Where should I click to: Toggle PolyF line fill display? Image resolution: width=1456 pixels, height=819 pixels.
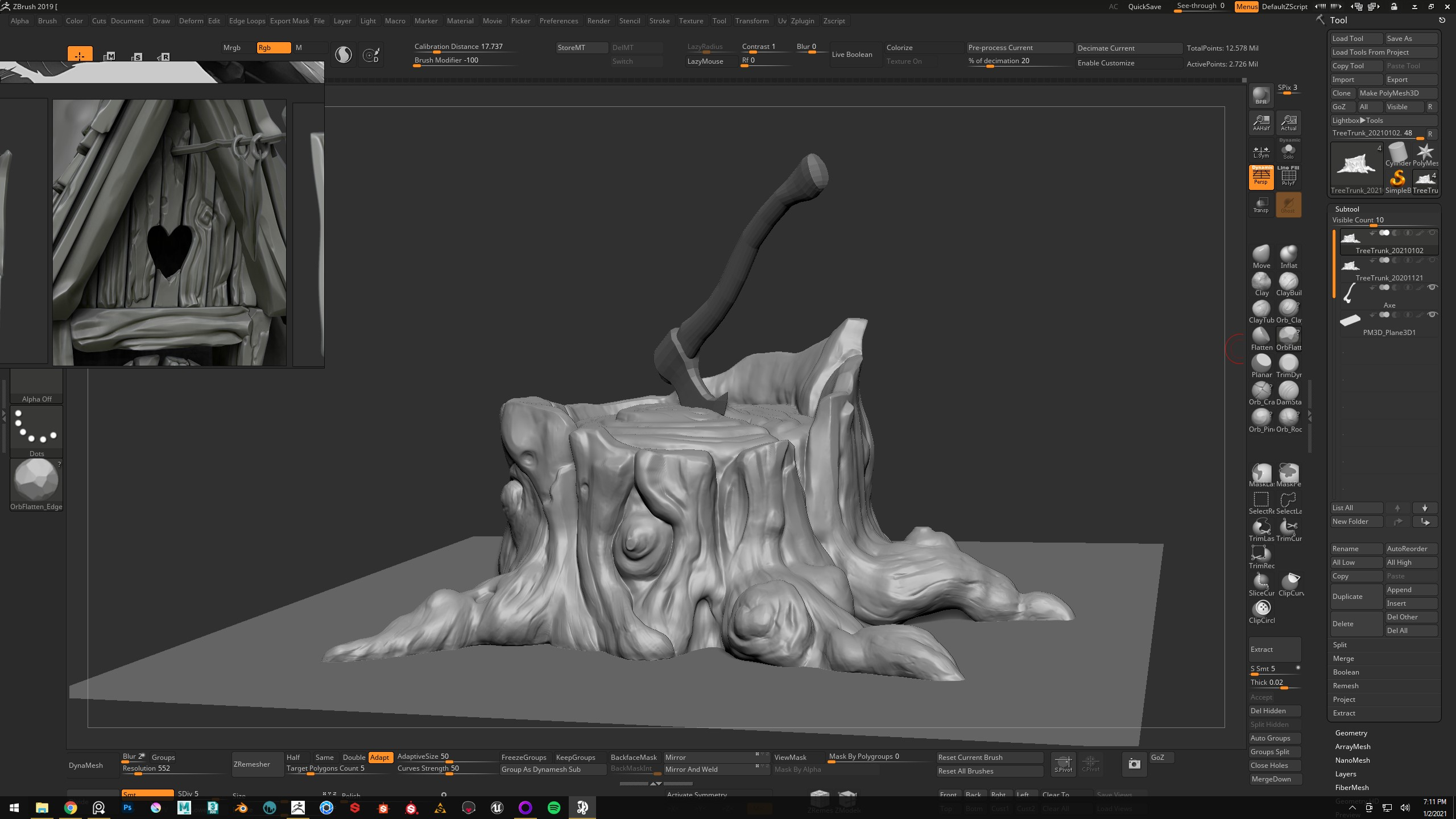pyautogui.click(x=1288, y=177)
